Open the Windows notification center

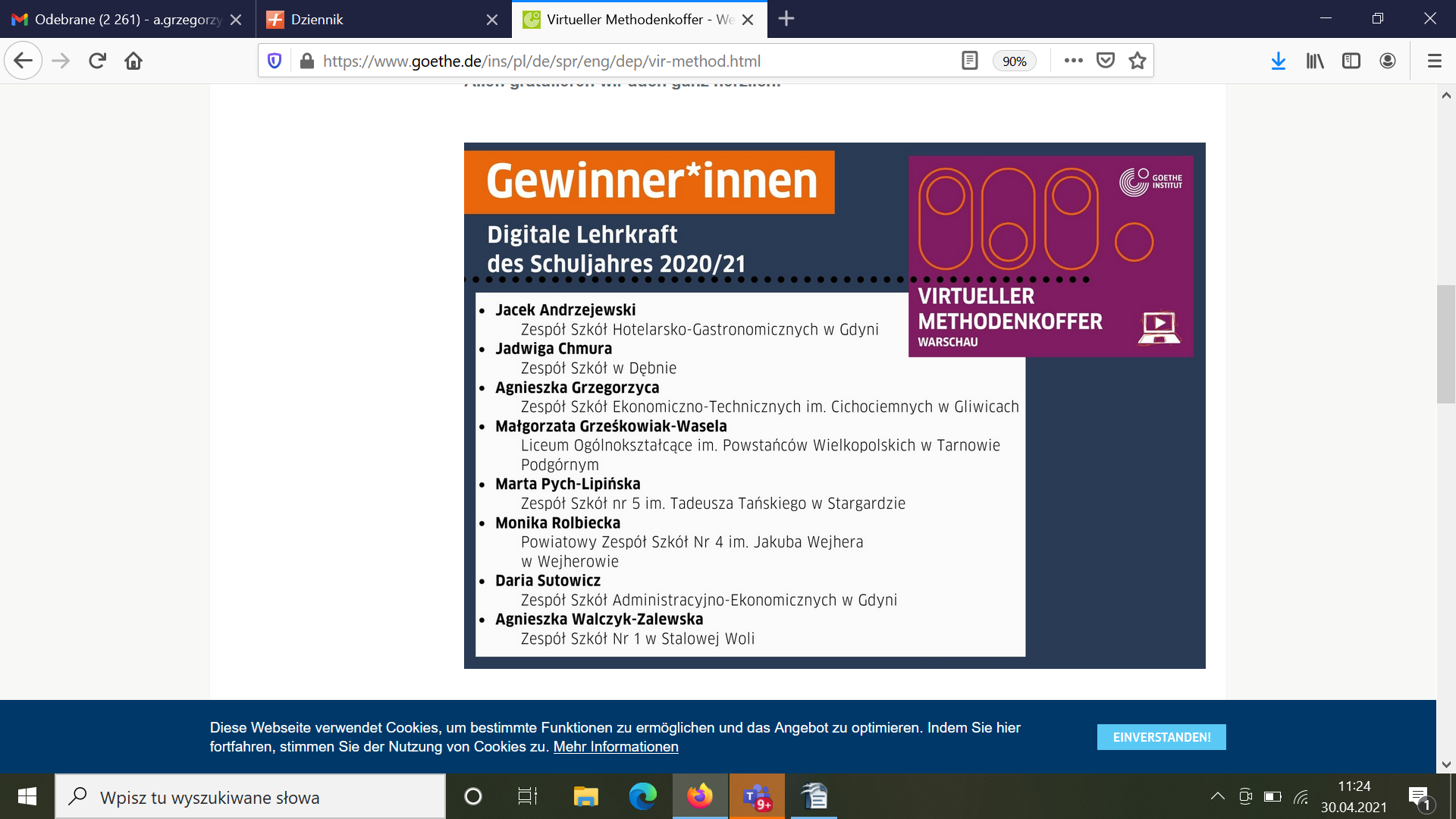[x=1420, y=797]
